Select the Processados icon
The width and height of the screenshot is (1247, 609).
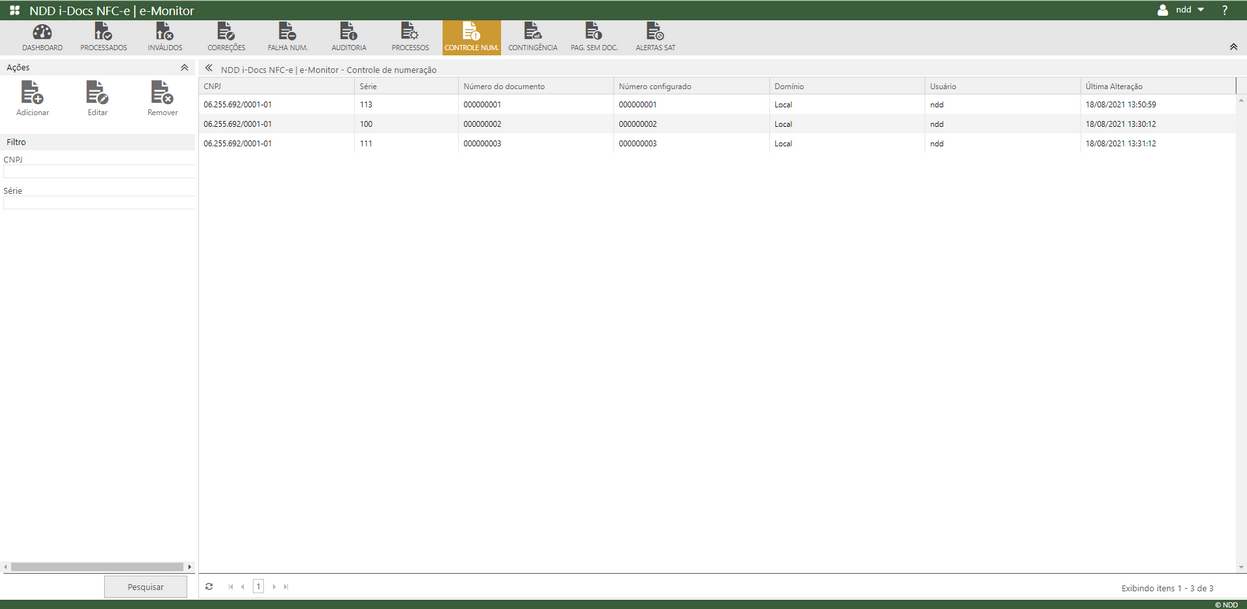pos(103,36)
